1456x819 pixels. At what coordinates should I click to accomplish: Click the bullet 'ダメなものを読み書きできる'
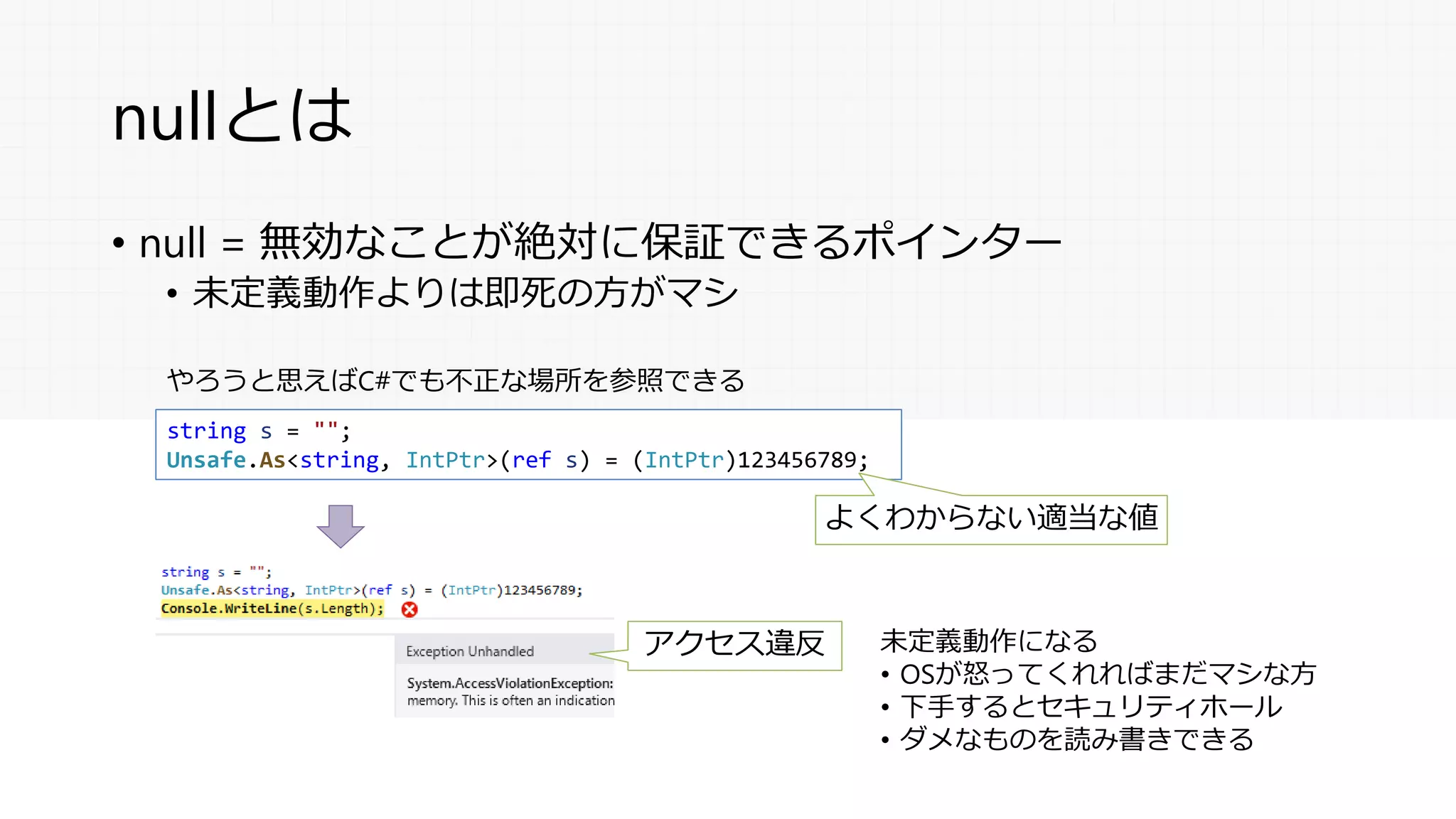1067,739
